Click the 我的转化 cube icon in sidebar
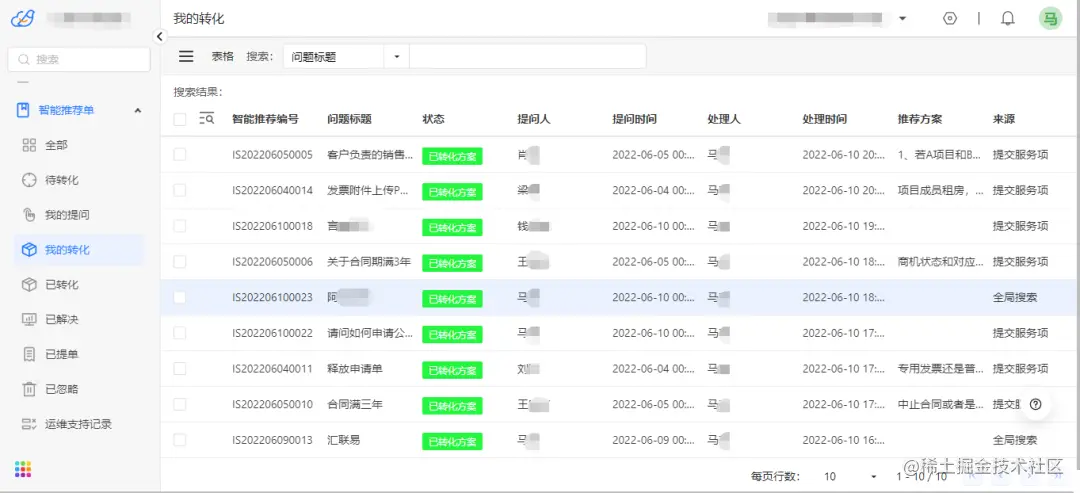Screen dimensions: 1080x493 pos(29,250)
